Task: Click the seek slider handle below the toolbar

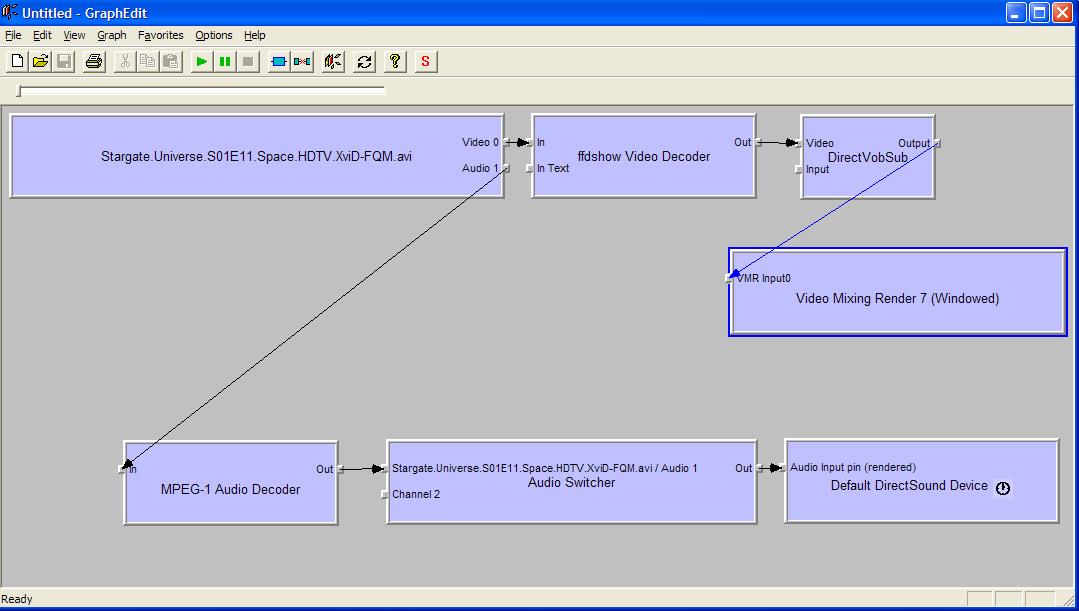Action: (x=20, y=91)
